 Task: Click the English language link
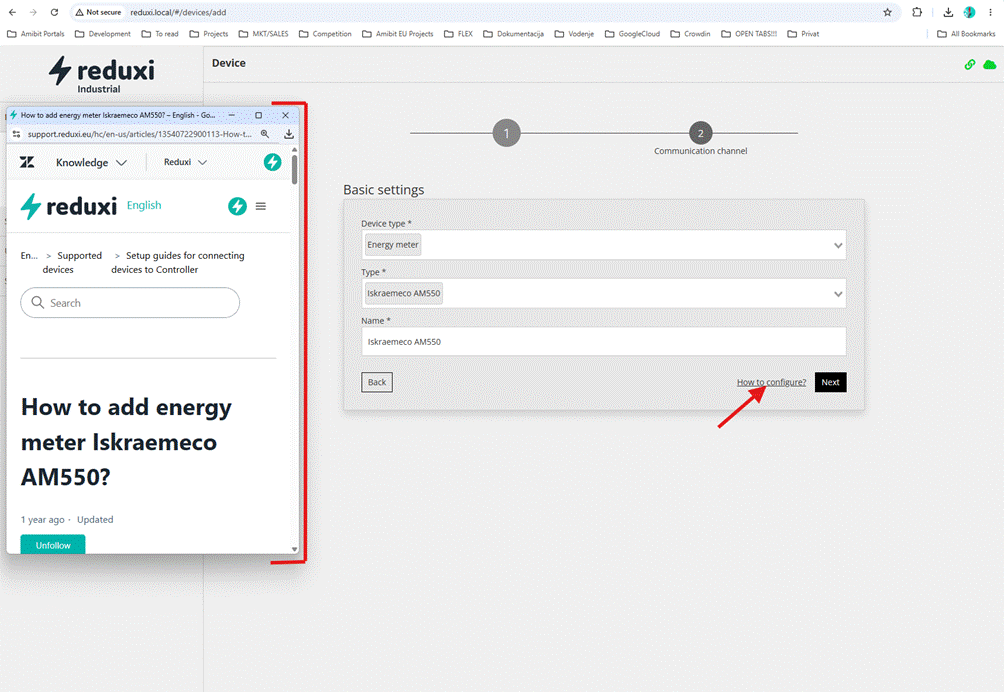pyautogui.click(x=144, y=205)
